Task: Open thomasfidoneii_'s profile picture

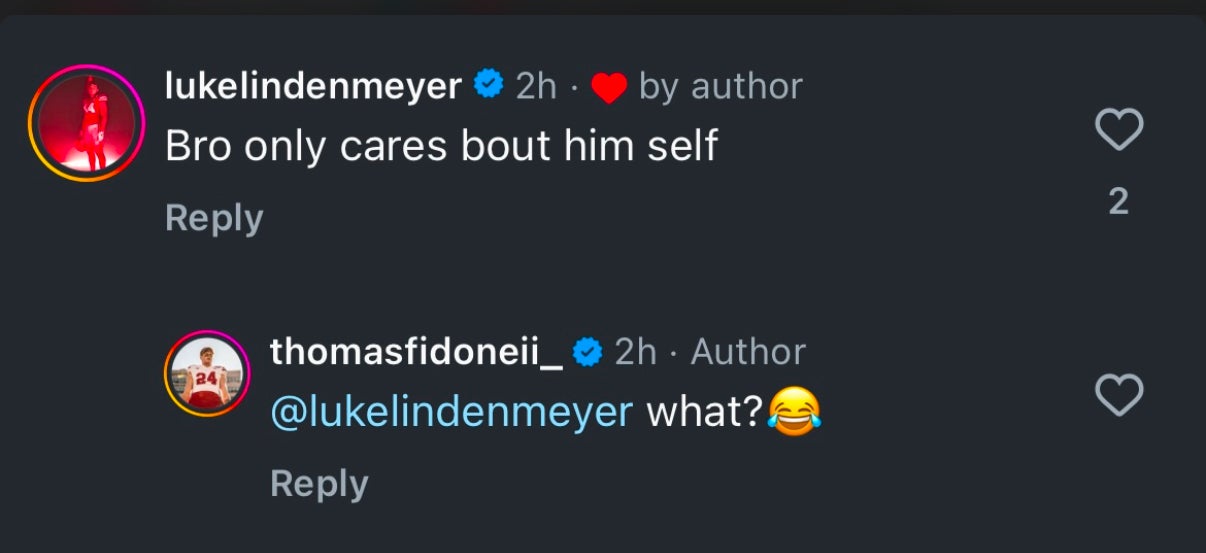Action: (x=207, y=374)
